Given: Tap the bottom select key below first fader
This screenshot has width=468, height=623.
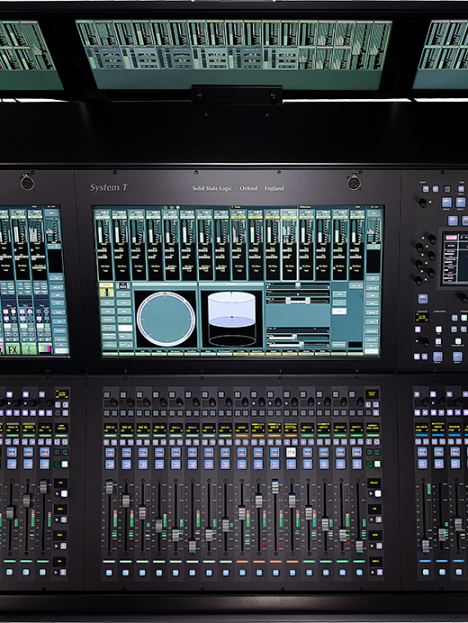Looking at the screenshot, I should pyautogui.click(x=109, y=573).
